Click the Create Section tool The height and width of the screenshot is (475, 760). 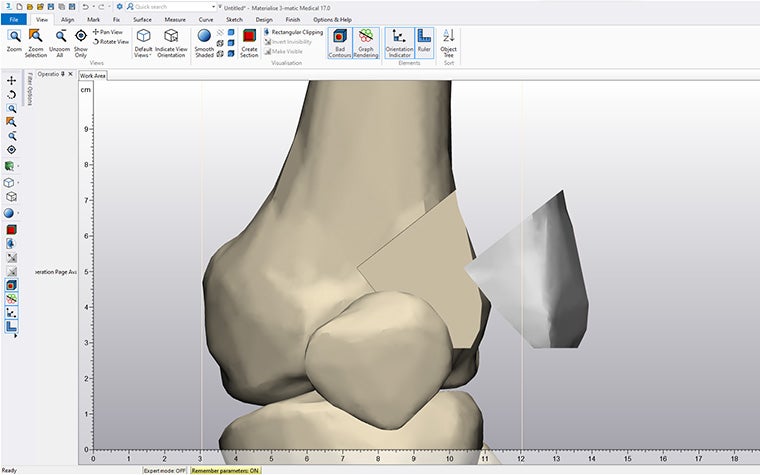(x=249, y=43)
